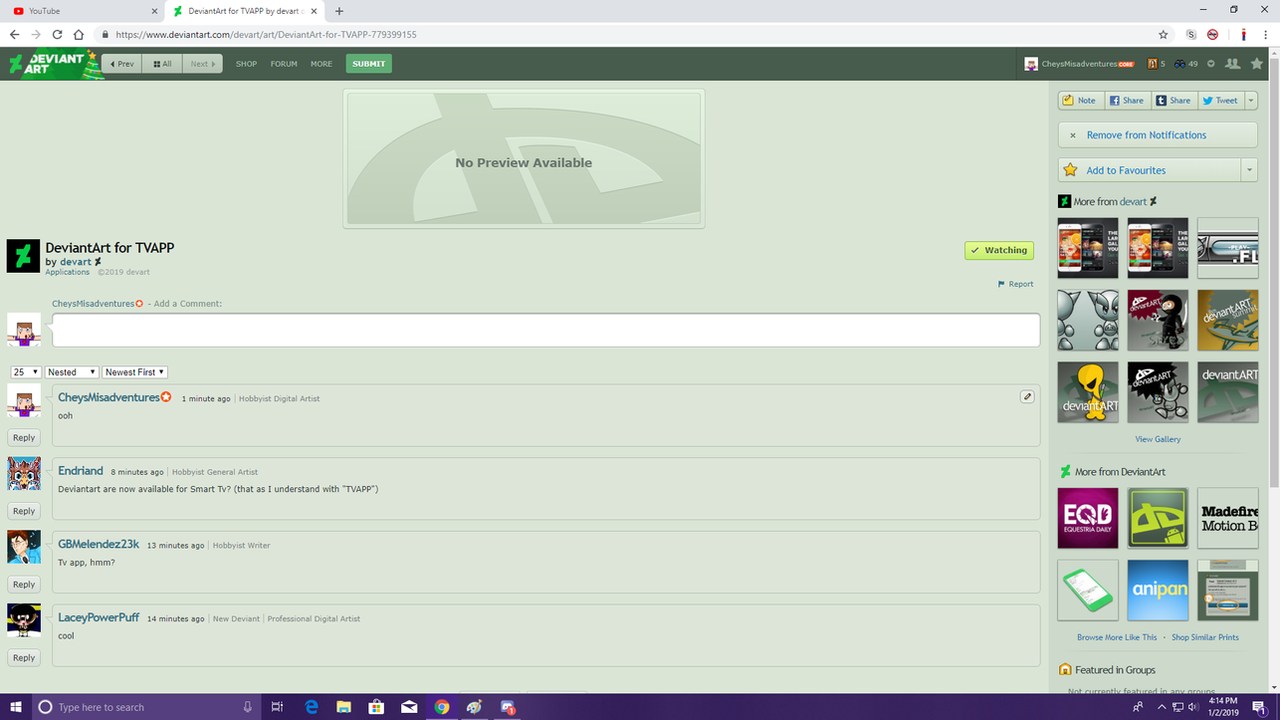Reload the page
This screenshot has width=1280, height=720.
(x=57, y=34)
